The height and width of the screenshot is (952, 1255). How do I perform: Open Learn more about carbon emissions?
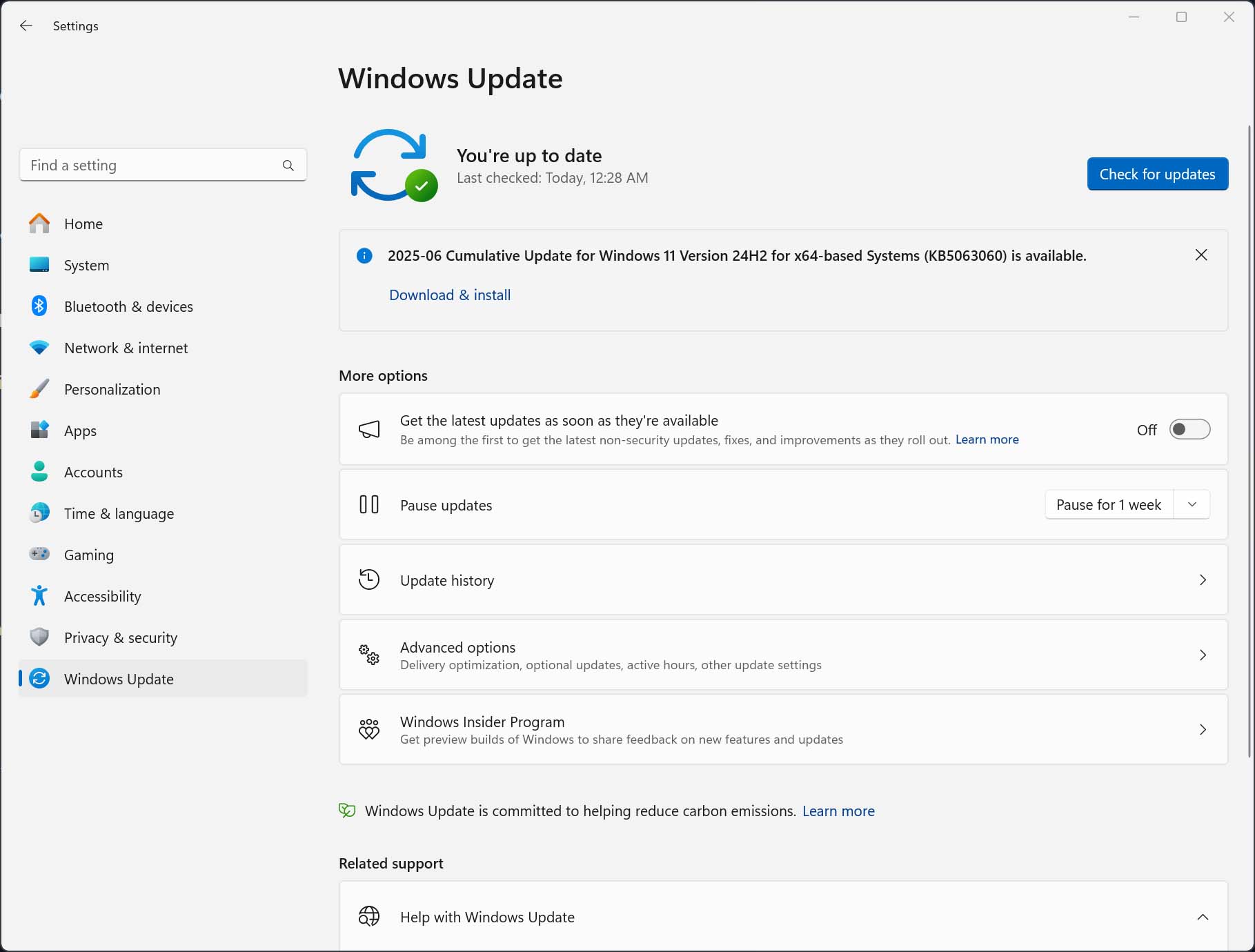tap(838, 811)
